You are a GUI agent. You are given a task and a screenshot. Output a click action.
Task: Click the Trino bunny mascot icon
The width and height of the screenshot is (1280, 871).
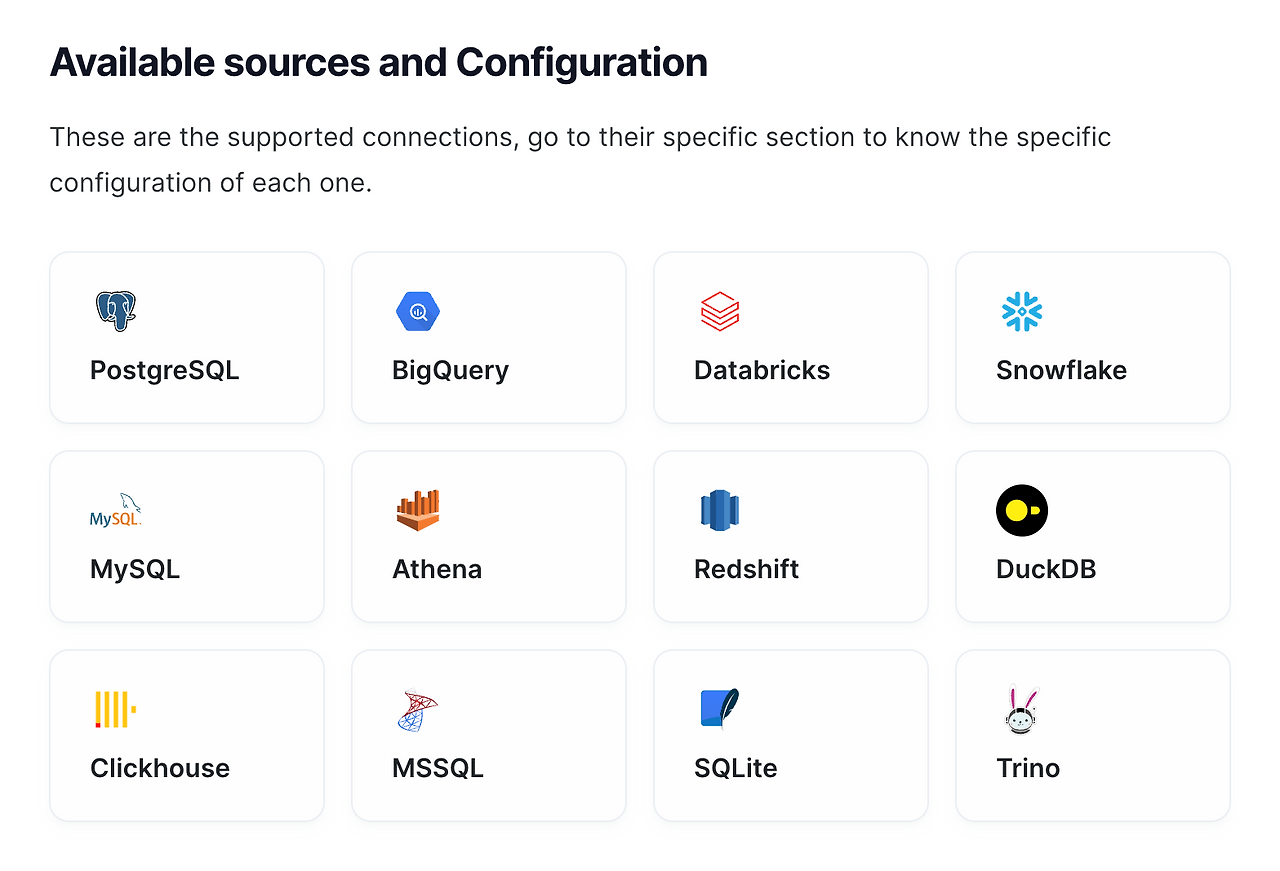pos(1022,710)
